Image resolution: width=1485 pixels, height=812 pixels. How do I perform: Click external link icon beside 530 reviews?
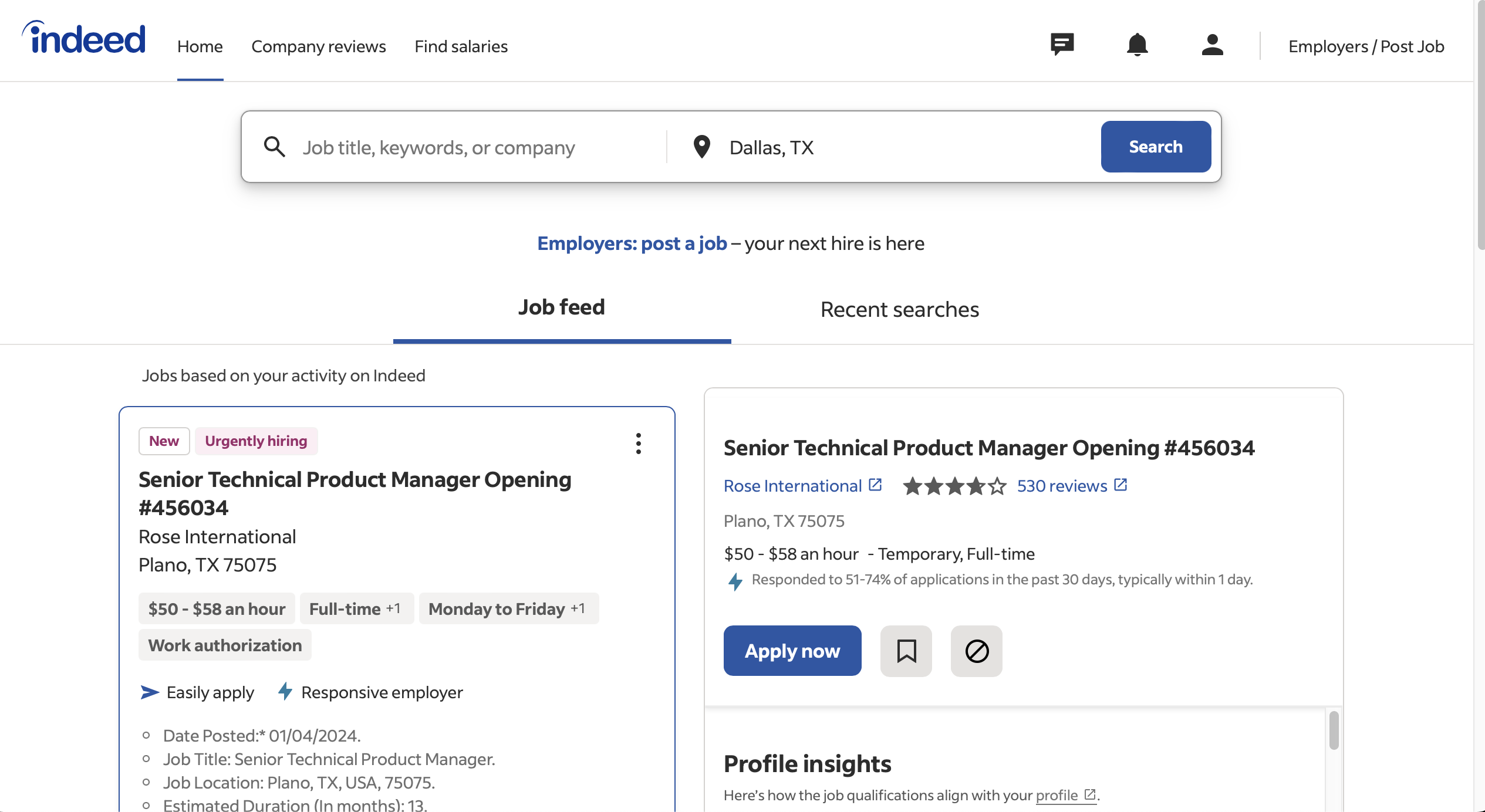[x=1120, y=485]
